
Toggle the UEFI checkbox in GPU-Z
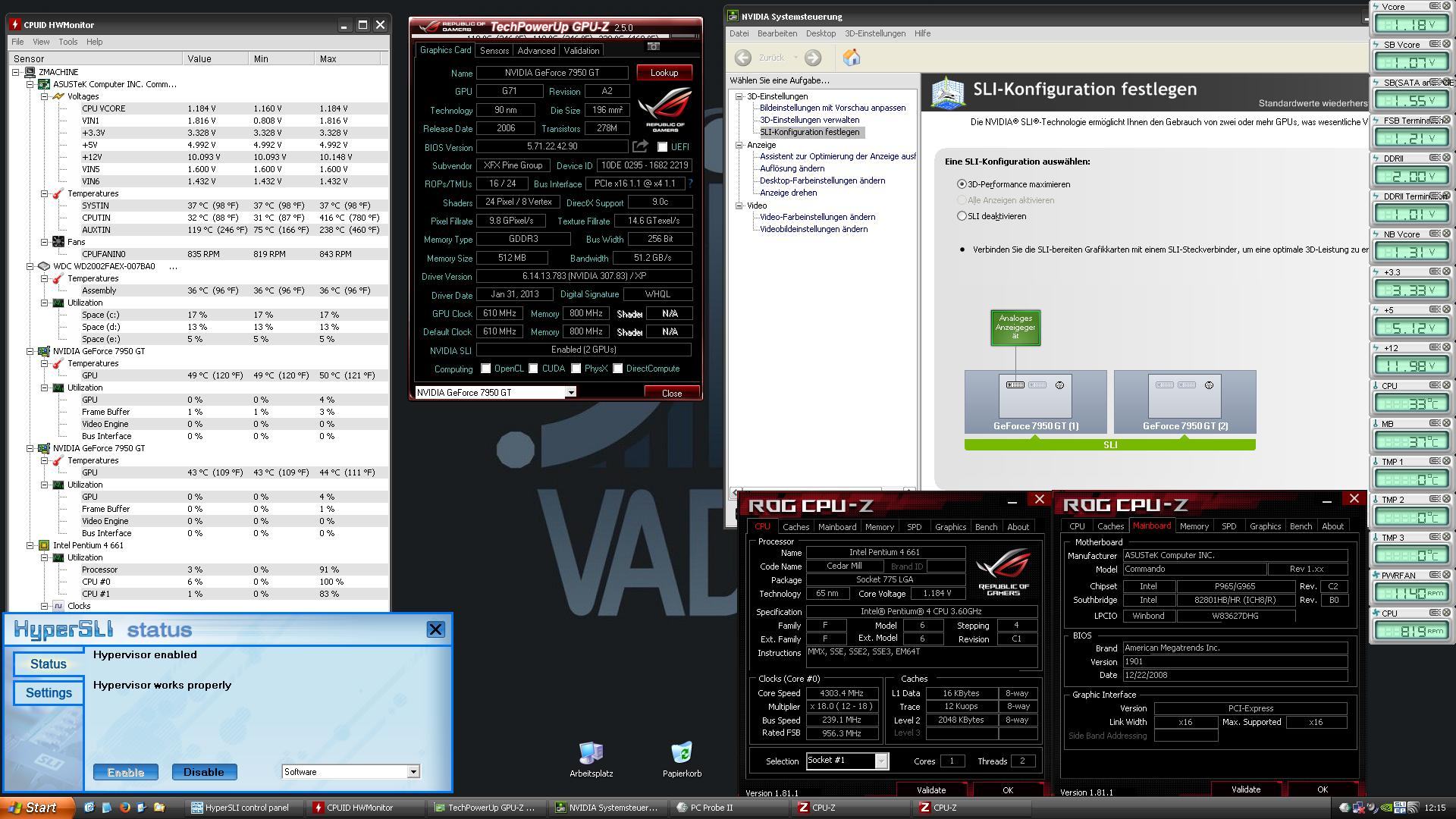point(662,147)
